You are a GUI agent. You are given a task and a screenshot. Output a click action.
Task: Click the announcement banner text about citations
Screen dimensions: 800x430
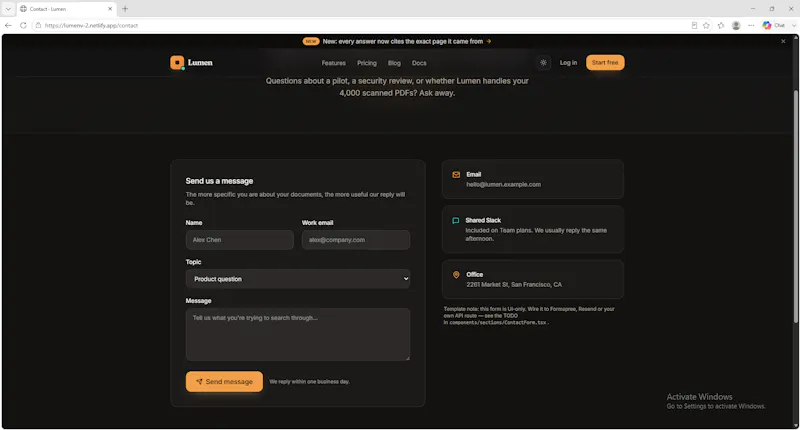coord(403,41)
